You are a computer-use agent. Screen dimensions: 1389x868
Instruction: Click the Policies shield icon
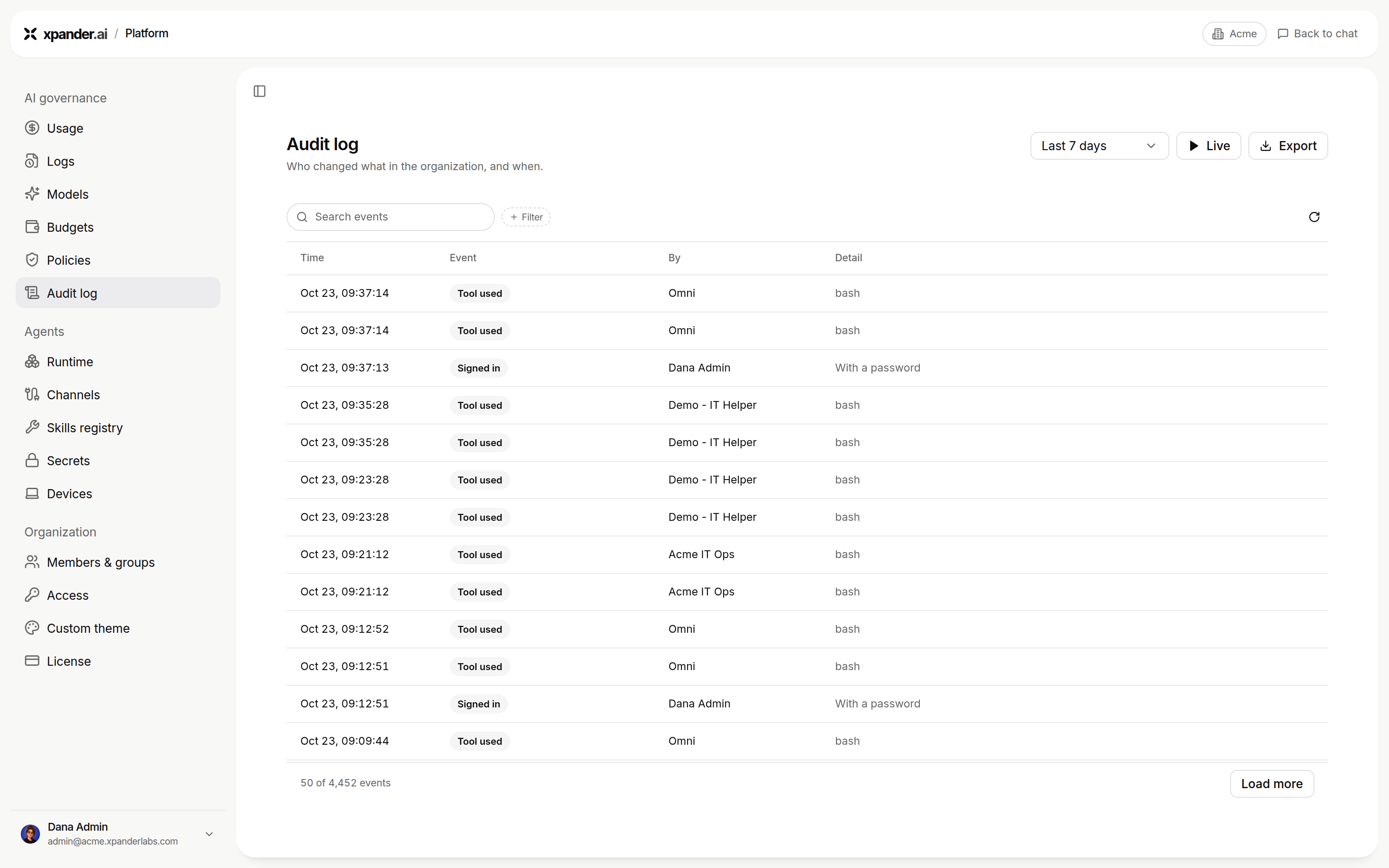pos(32,260)
